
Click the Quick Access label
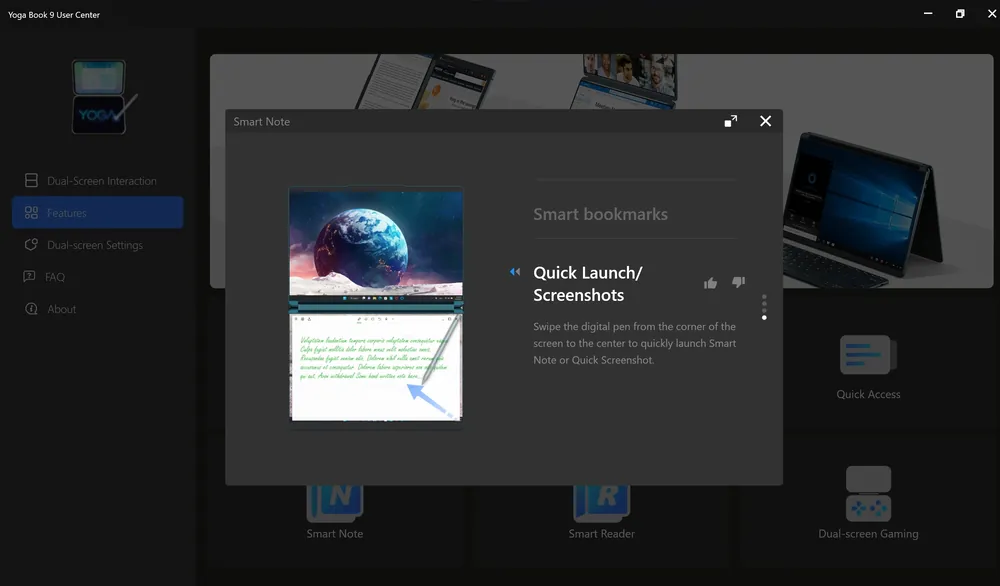tap(868, 394)
